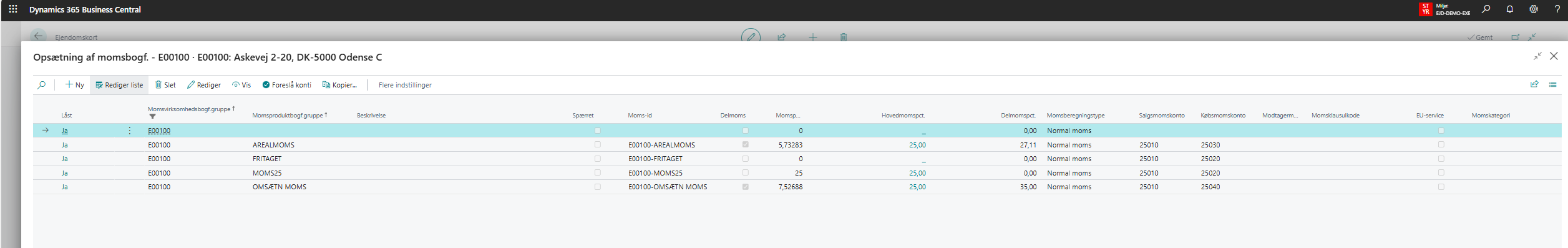
Task: Click the E00100 field in the selected row
Action: coord(159,131)
